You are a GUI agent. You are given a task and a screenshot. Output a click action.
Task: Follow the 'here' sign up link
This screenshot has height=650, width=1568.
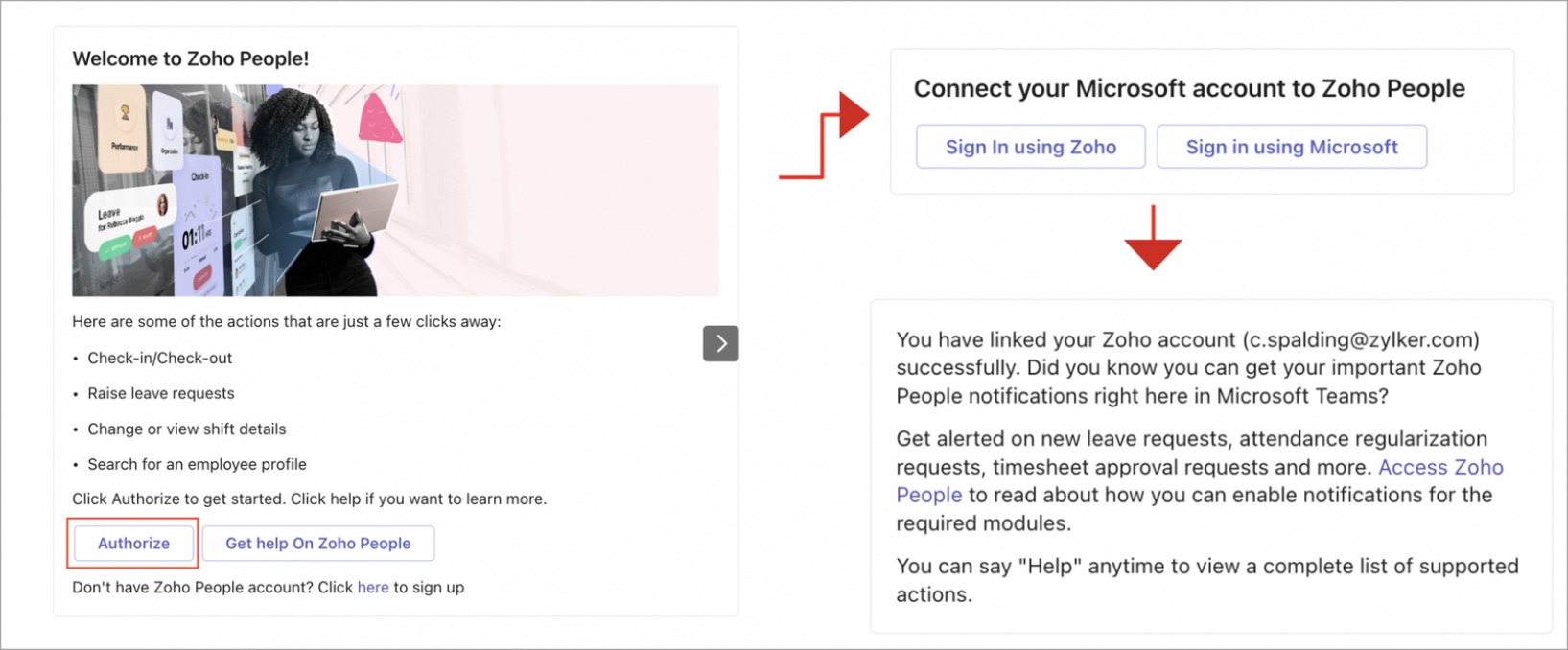pos(373,588)
